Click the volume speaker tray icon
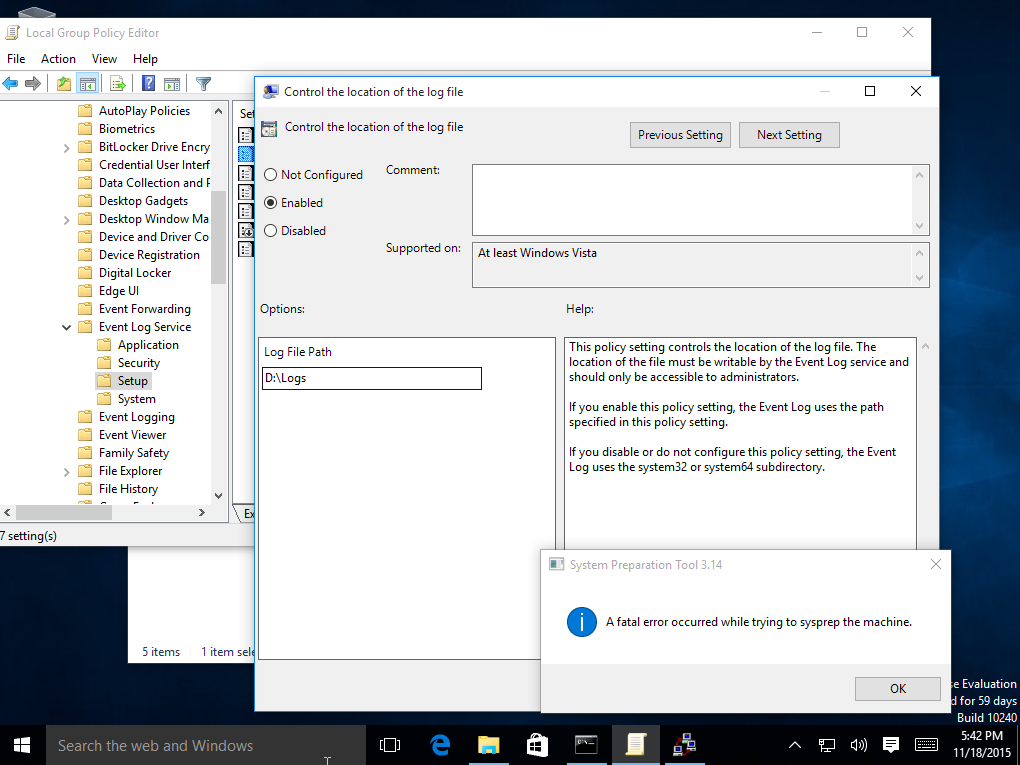This screenshot has width=1020, height=765. tap(859, 745)
